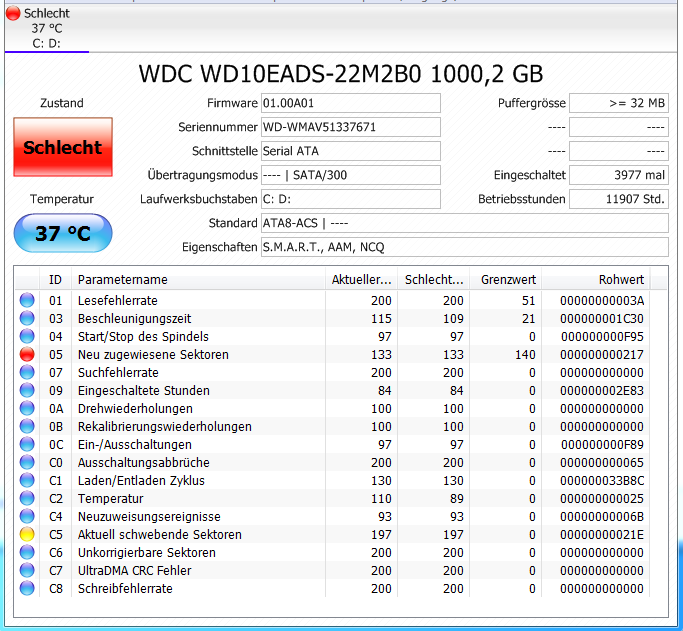
Task: Select the Schreibfehlerrate parameter name
Action: pyautogui.click(x=125, y=588)
